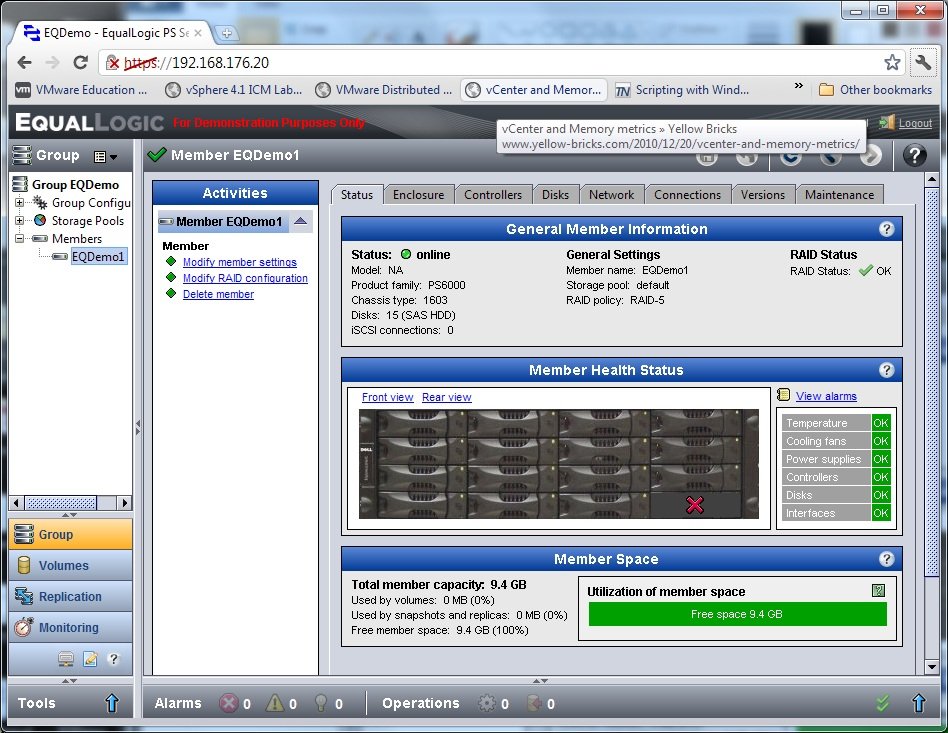The height and width of the screenshot is (733, 948).
Task: Click the lightbulb actions alarm icon
Action: pyautogui.click(x=321, y=703)
